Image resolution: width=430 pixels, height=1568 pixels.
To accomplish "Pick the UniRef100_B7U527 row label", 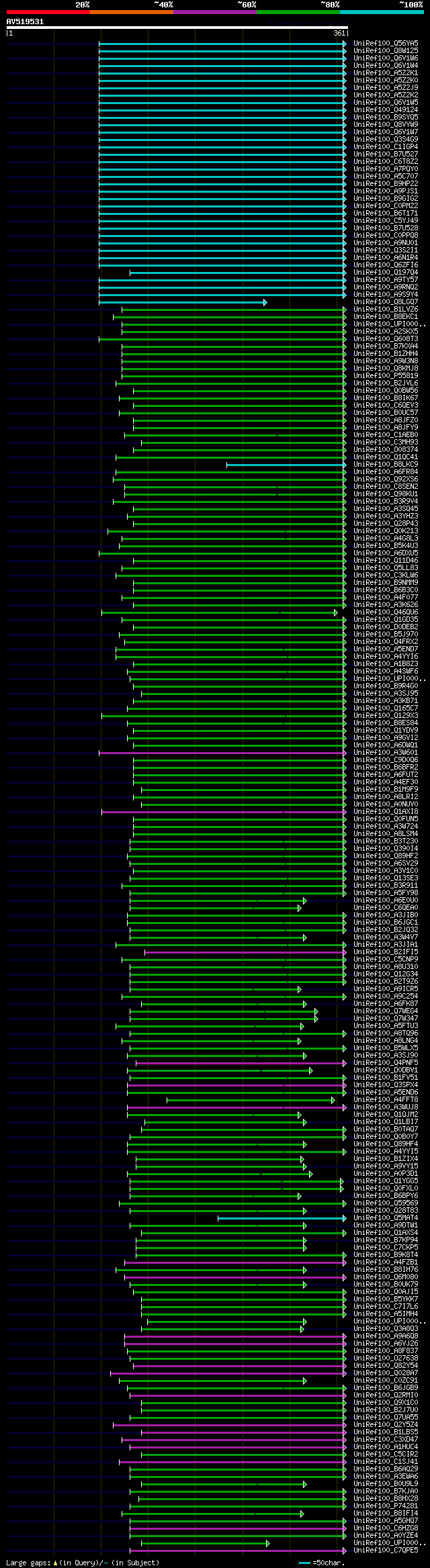I will tap(386, 154).
